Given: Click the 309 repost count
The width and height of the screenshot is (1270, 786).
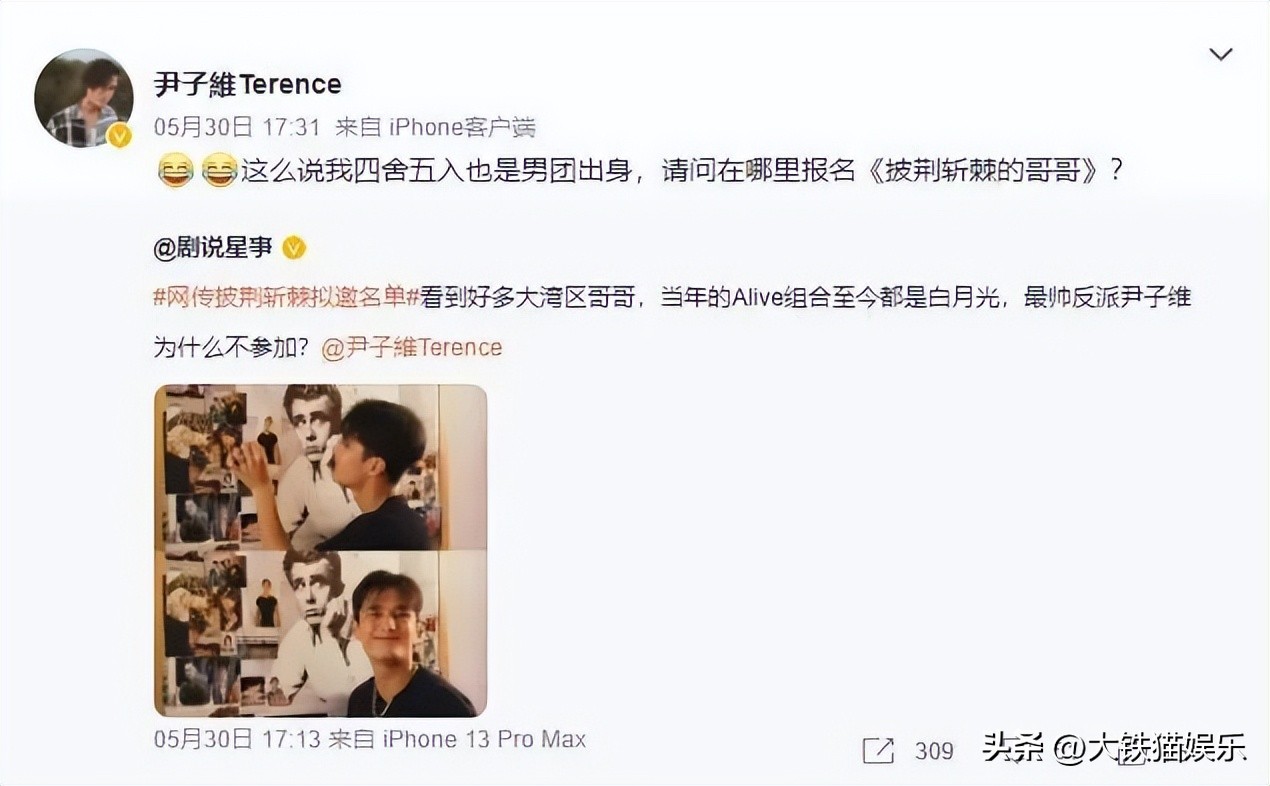Looking at the screenshot, I should pyautogui.click(x=934, y=750).
